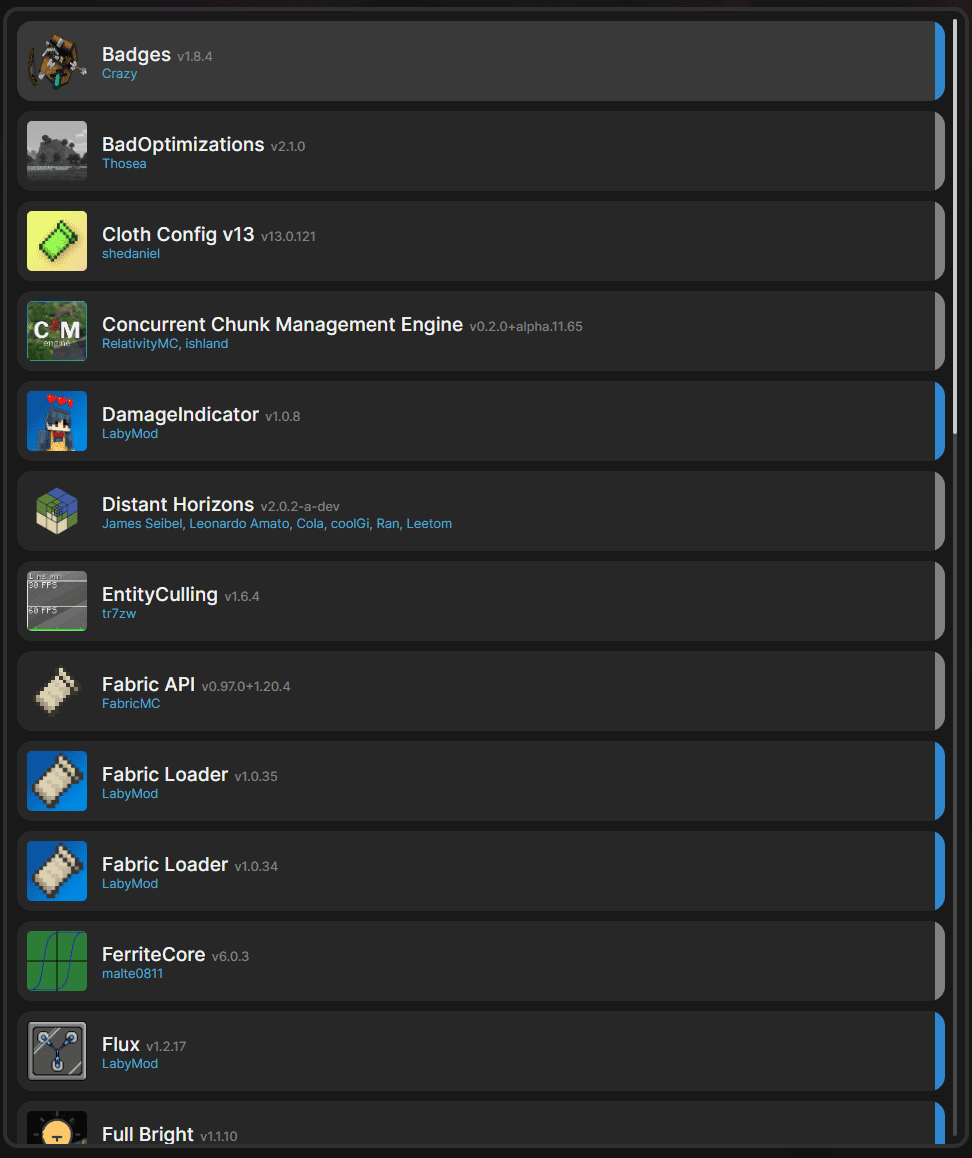
Task: Select the Cloth Config green icon
Action: pos(57,241)
